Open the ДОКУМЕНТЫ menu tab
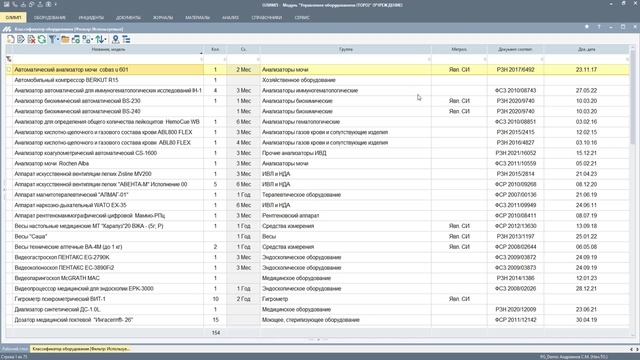 point(128,18)
